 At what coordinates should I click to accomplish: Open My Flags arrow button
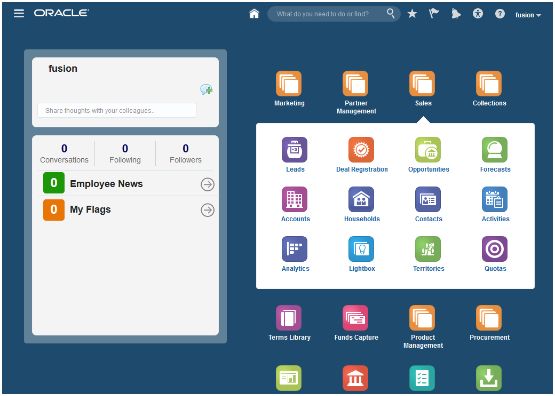[x=207, y=210]
